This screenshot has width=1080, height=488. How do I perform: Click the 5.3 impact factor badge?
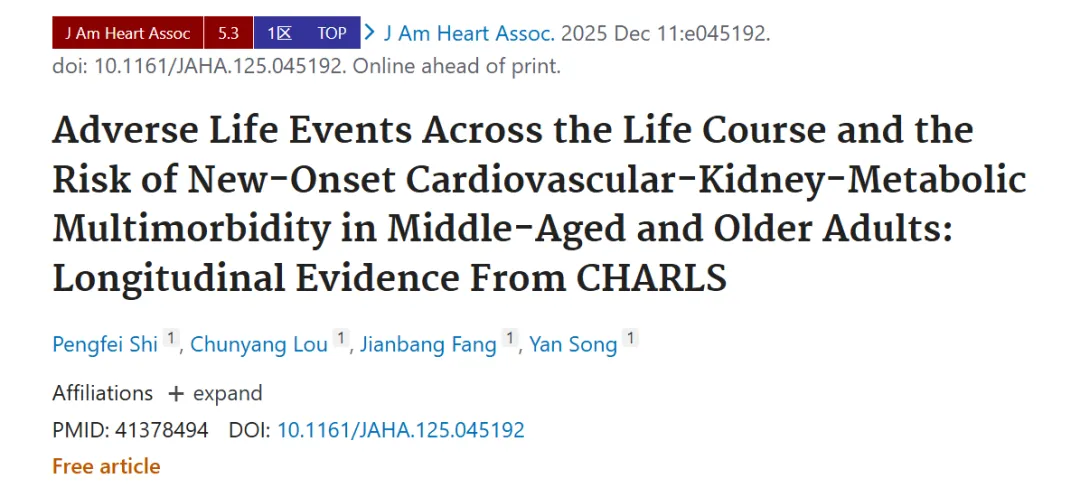coord(228,33)
